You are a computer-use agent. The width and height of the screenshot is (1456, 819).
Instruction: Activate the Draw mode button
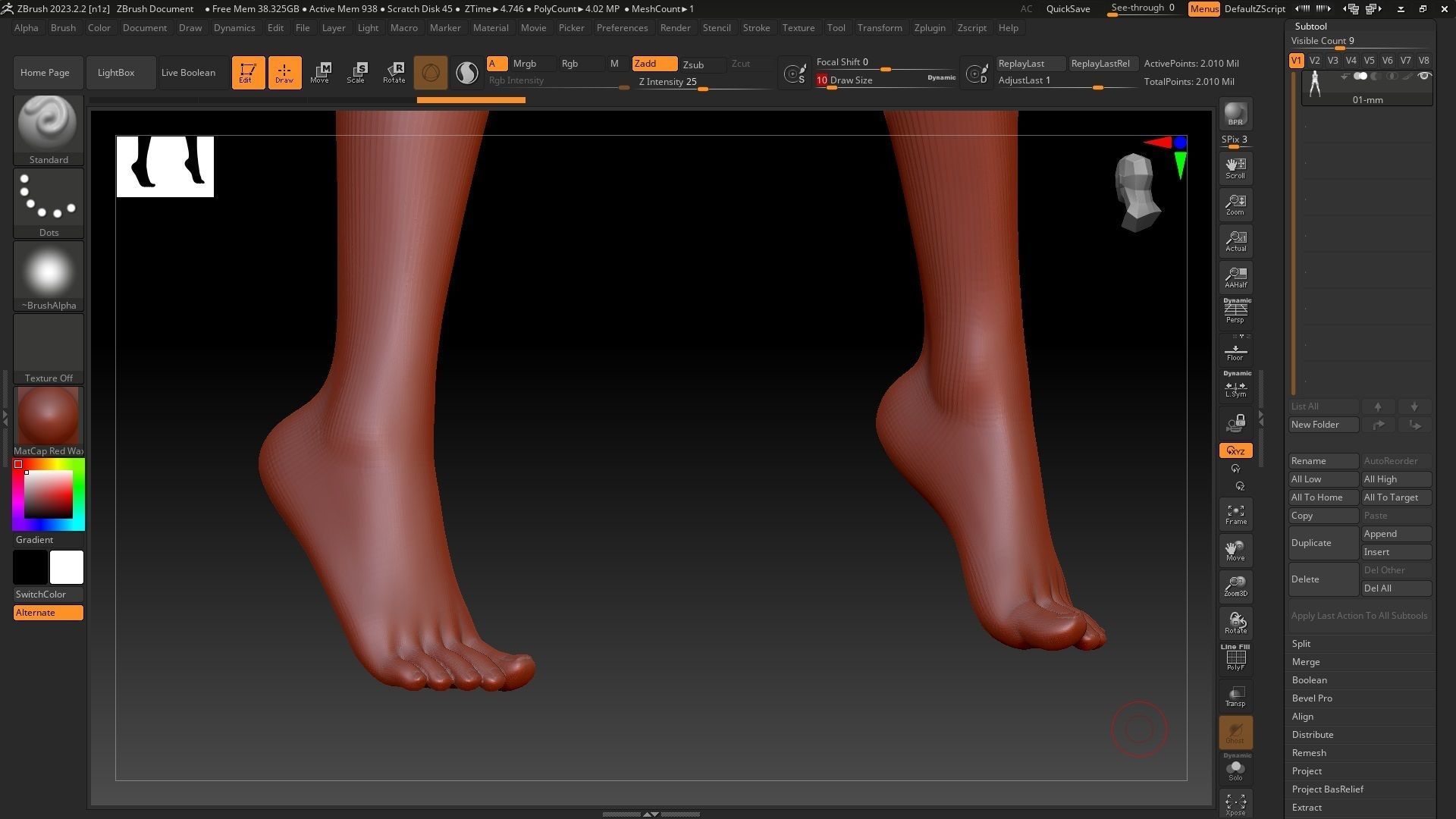284,73
